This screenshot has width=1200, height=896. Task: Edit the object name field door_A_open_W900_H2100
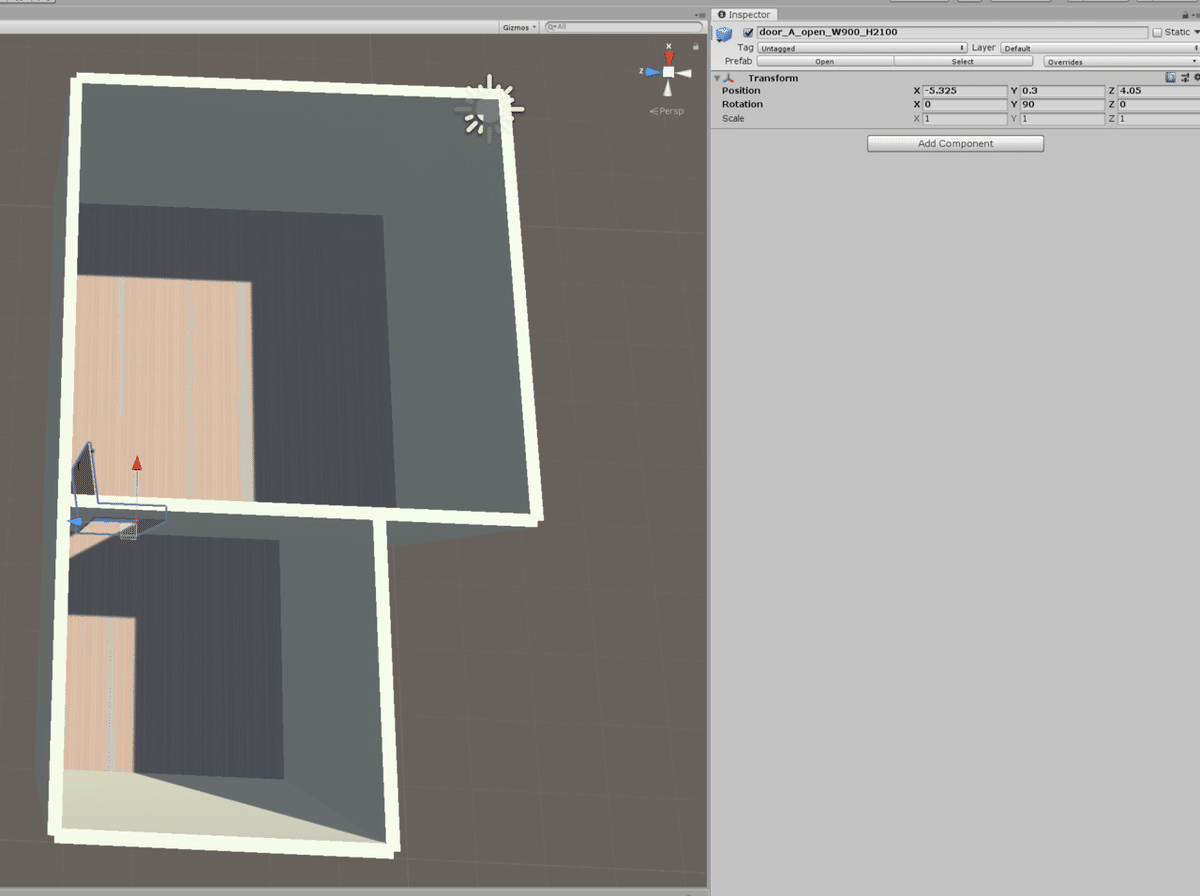tap(952, 32)
